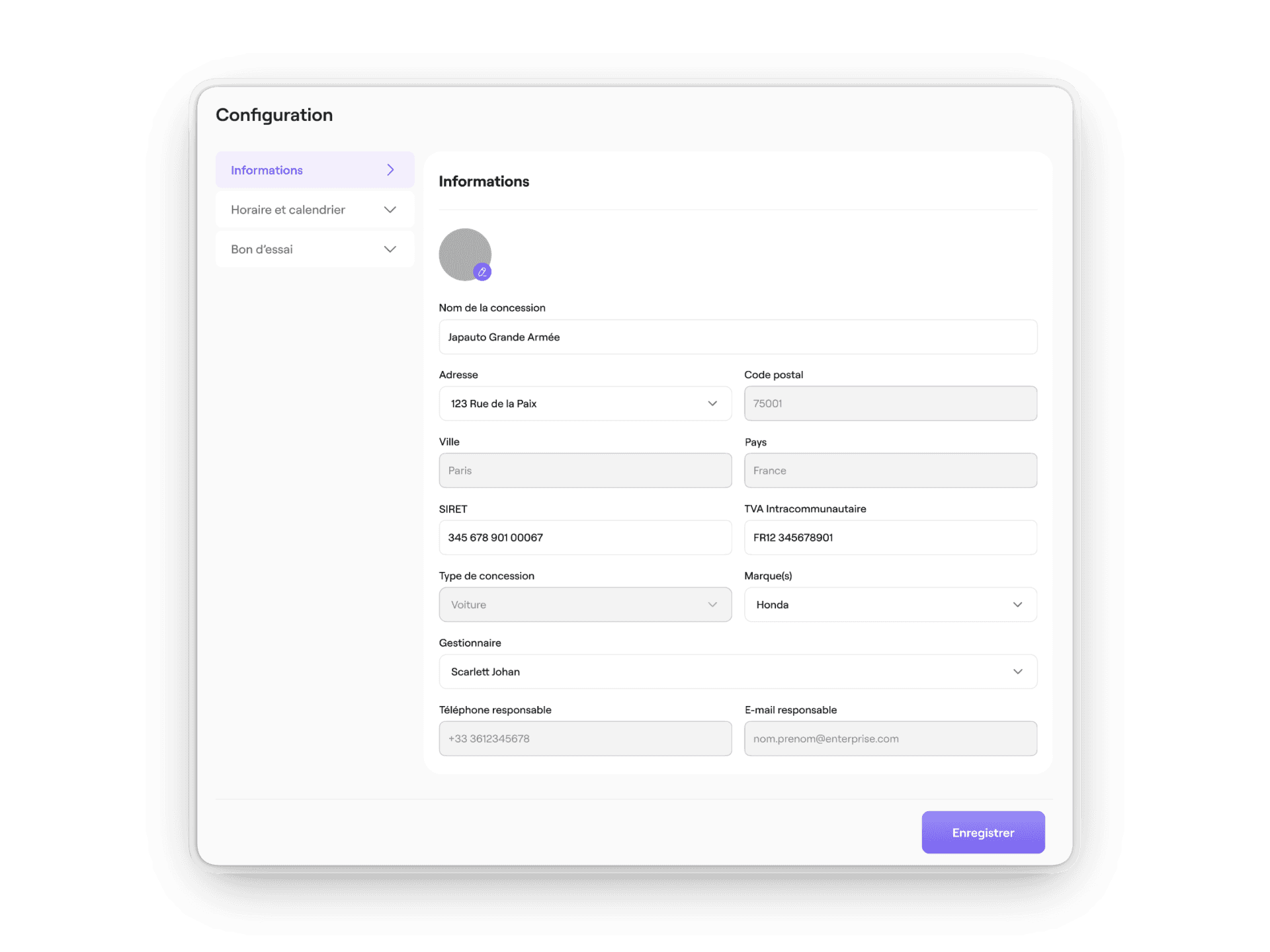The width and height of the screenshot is (1270, 952).
Task: Click the SIRET number field
Action: (585, 537)
